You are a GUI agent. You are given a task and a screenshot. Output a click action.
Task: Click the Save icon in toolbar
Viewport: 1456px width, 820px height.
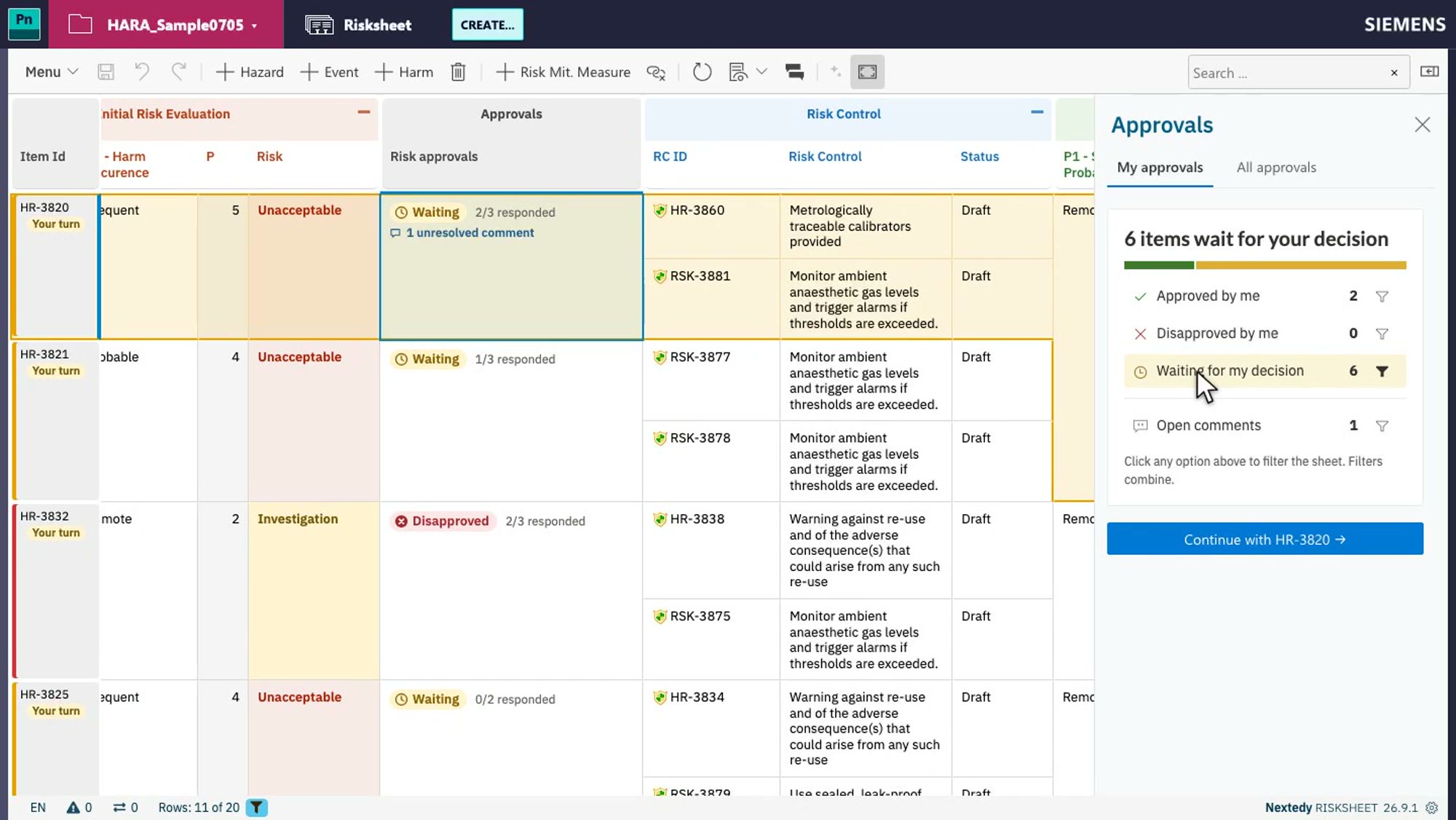106,72
